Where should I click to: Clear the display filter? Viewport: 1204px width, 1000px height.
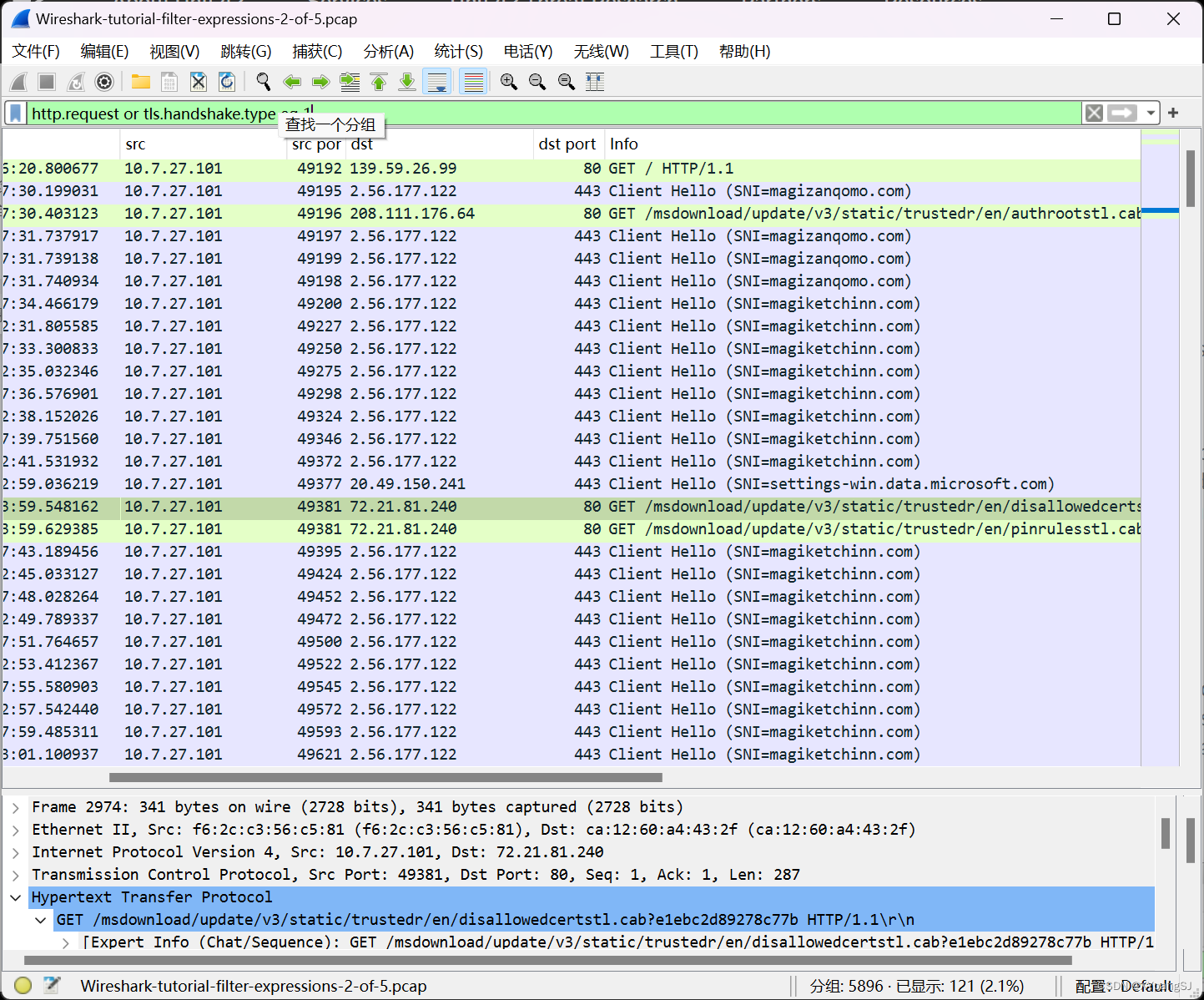1094,113
